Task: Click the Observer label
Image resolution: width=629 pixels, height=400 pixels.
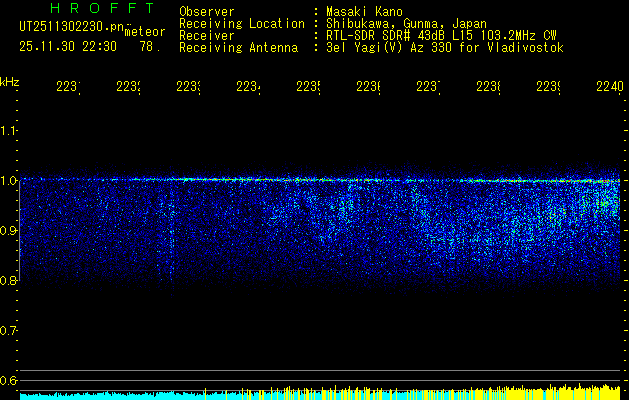Action: 207,11
